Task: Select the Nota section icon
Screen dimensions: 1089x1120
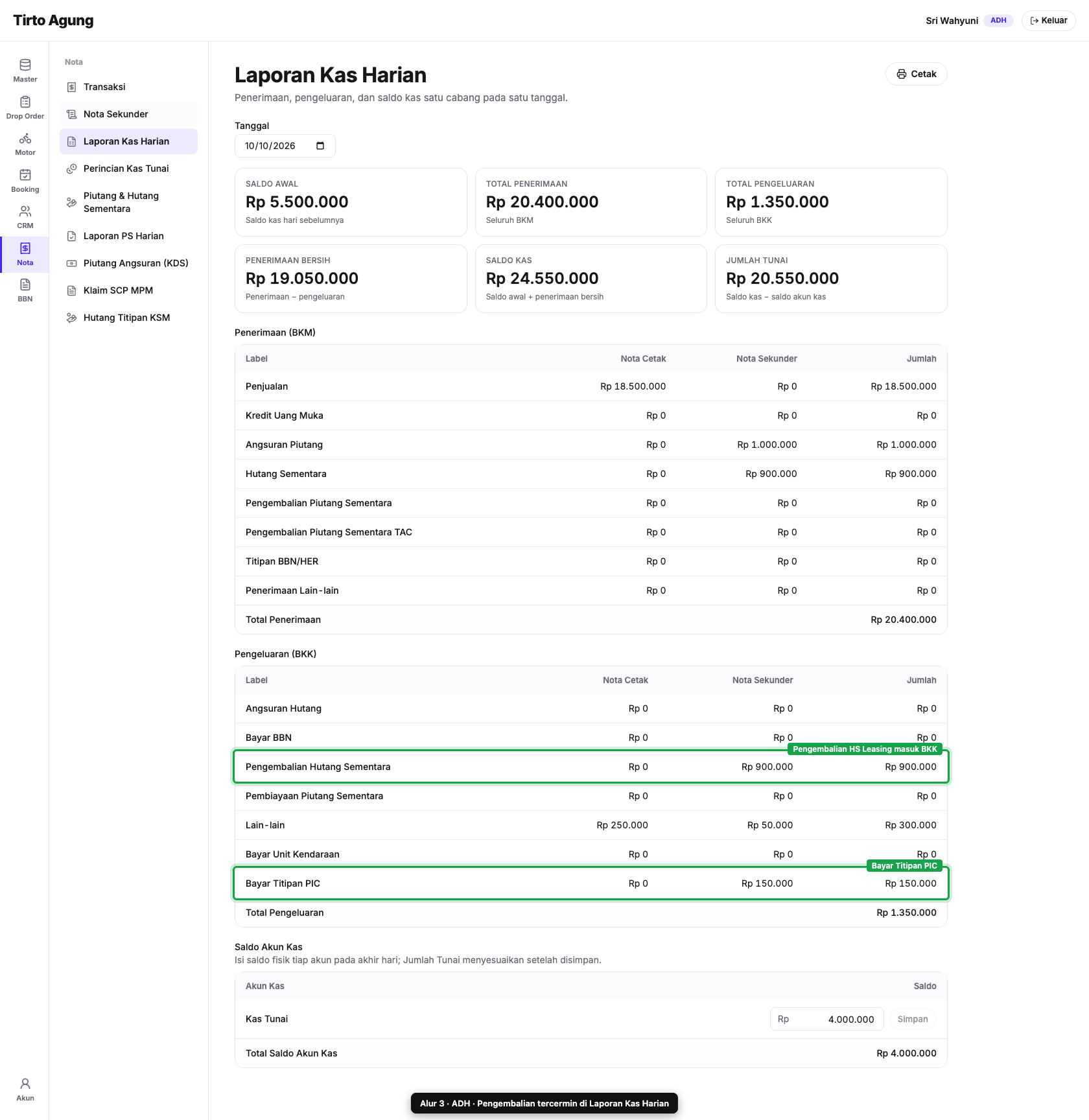Action: coord(25,248)
